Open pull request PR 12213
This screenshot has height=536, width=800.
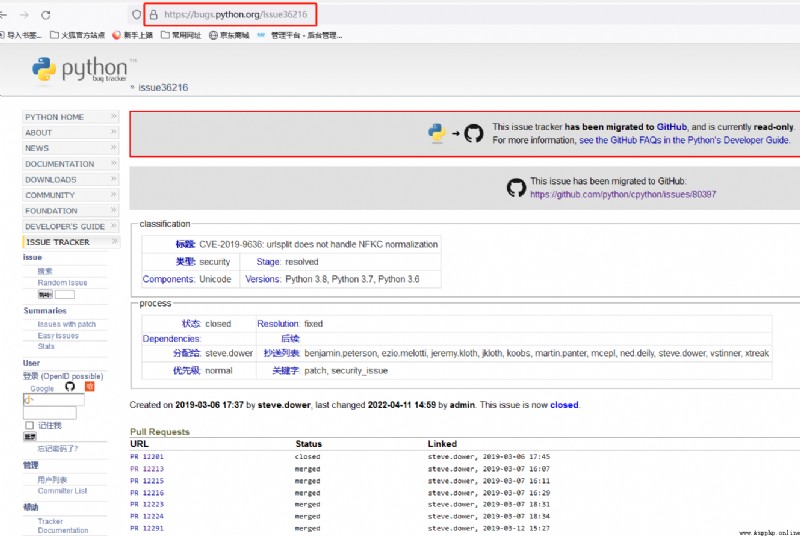click(x=147, y=469)
